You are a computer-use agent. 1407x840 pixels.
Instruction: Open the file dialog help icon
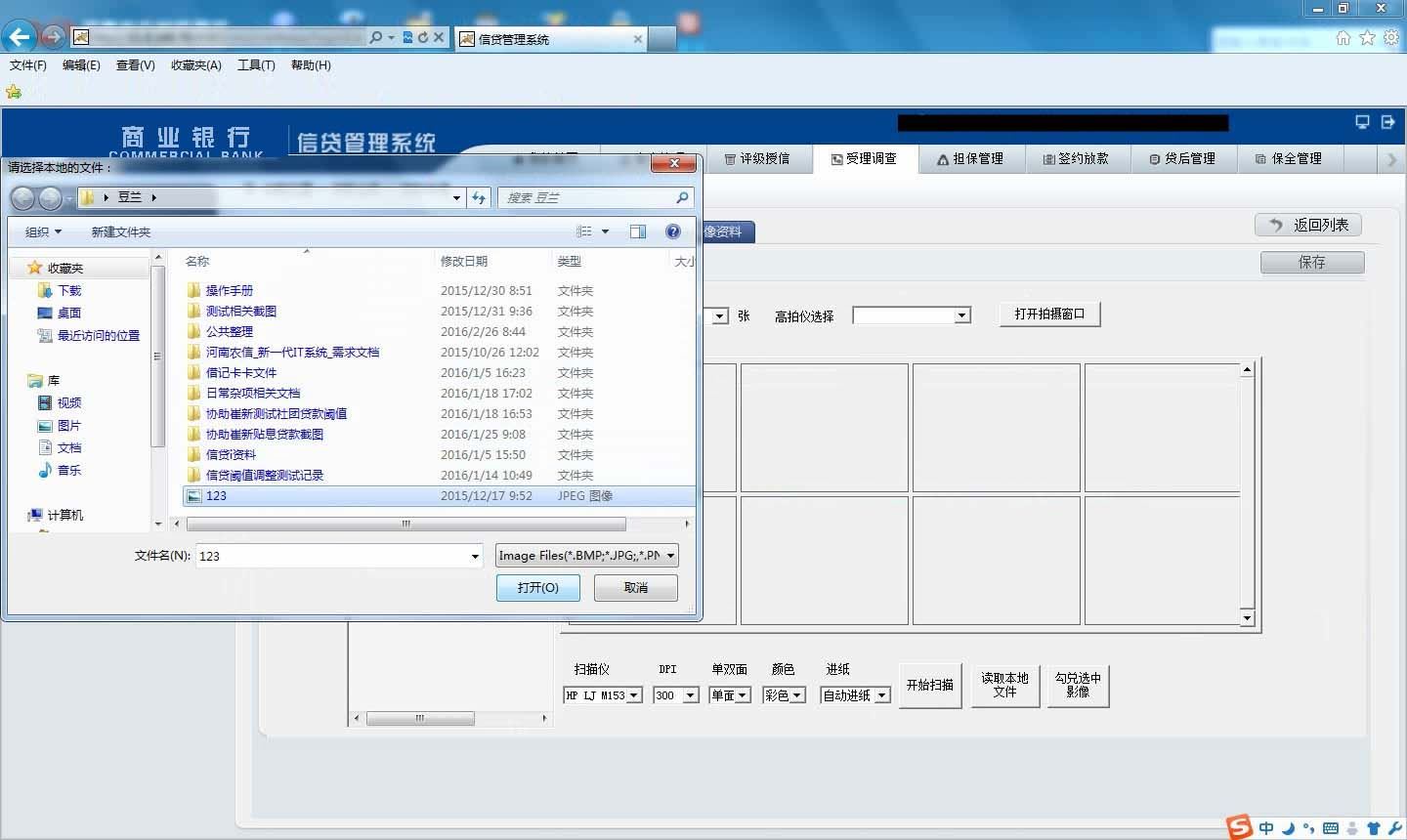[x=673, y=231]
